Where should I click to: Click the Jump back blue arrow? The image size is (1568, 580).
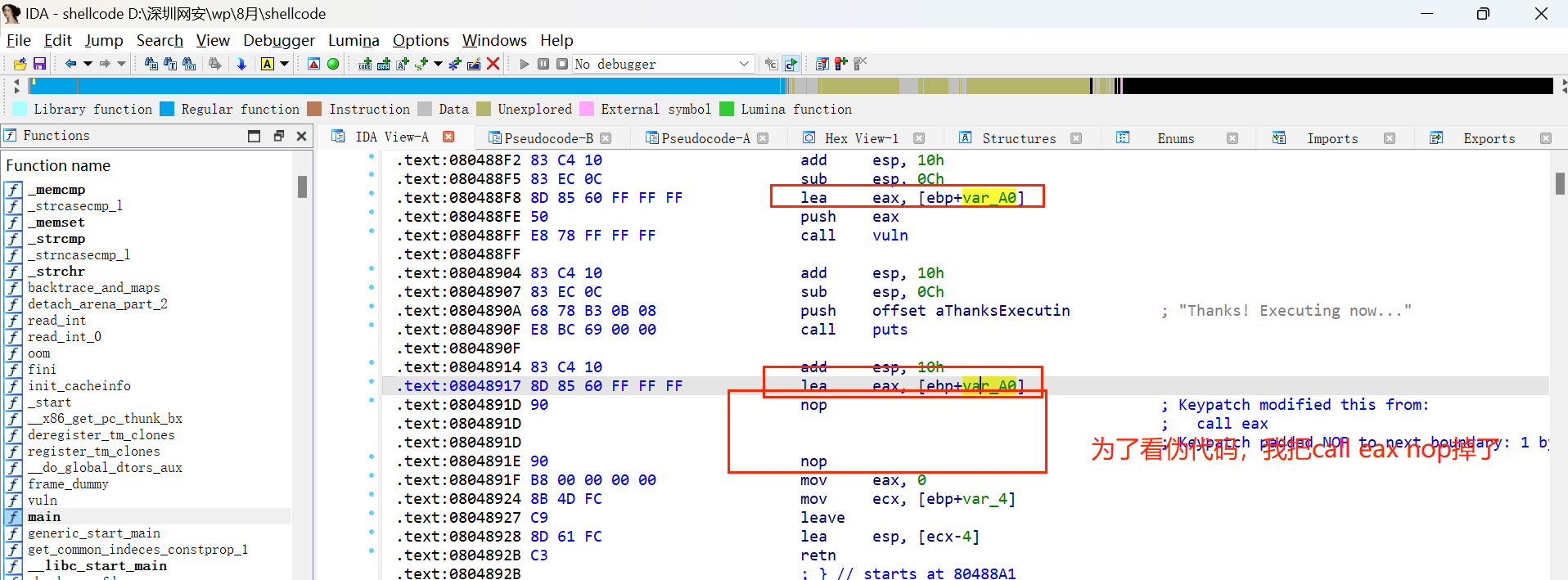click(x=70, y=64)
